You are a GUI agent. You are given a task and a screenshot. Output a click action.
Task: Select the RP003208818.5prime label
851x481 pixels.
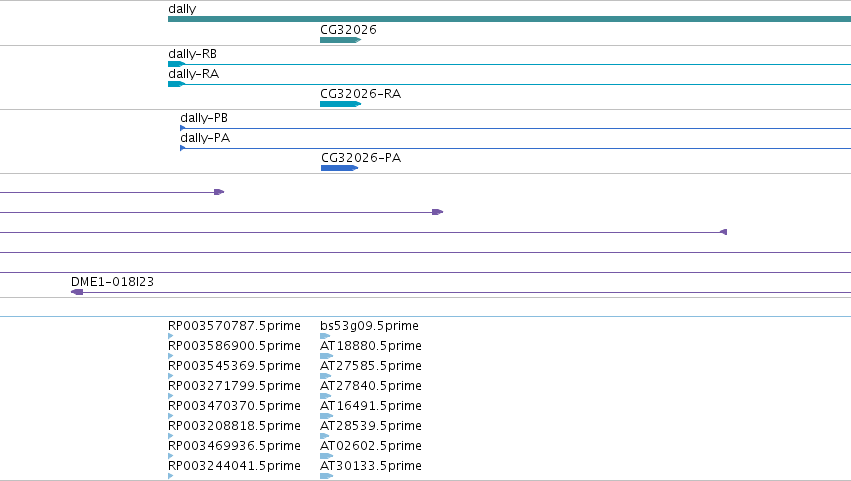click(234, 426)
